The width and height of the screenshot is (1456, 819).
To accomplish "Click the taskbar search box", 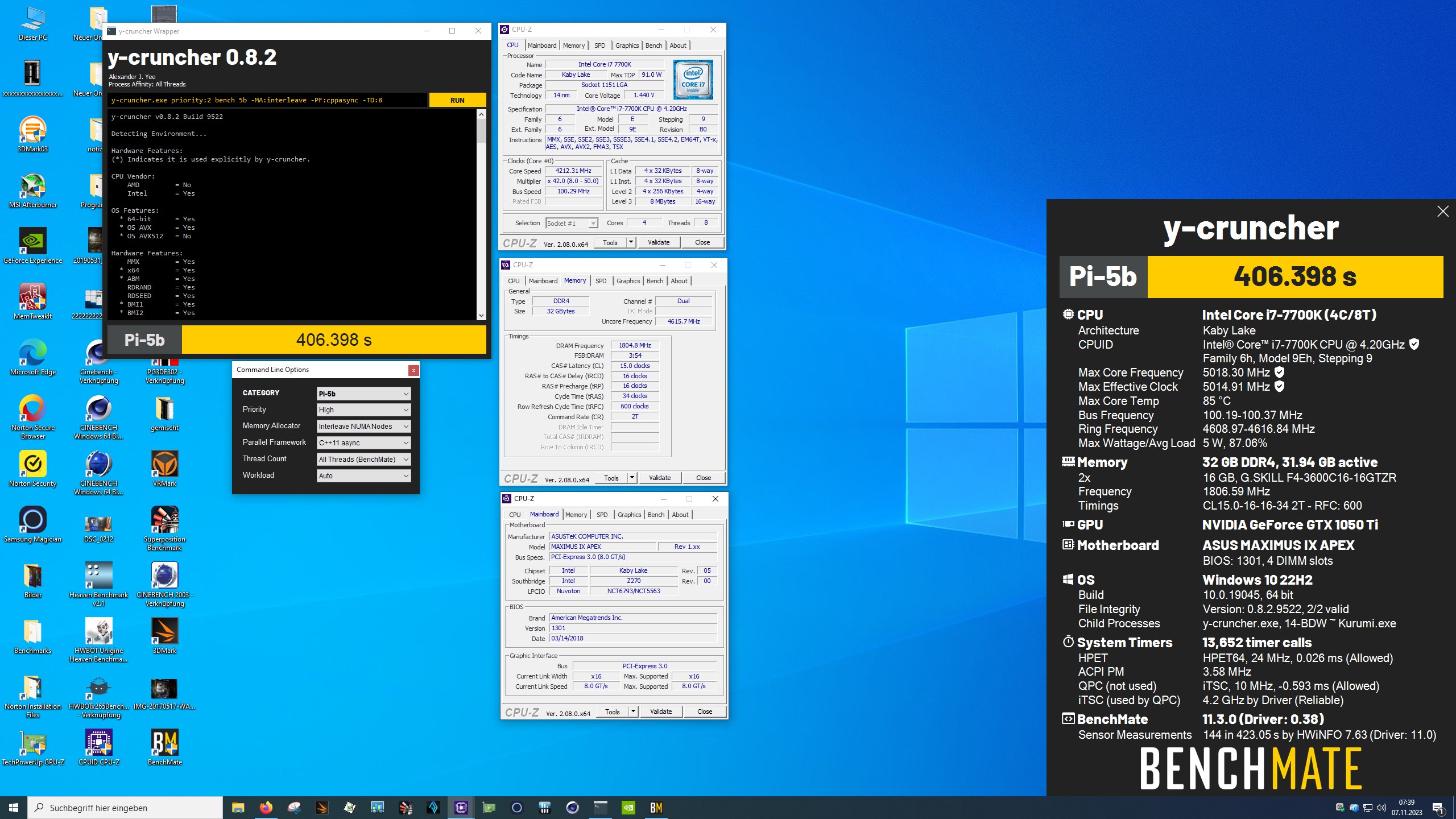I will pos(125,807).
